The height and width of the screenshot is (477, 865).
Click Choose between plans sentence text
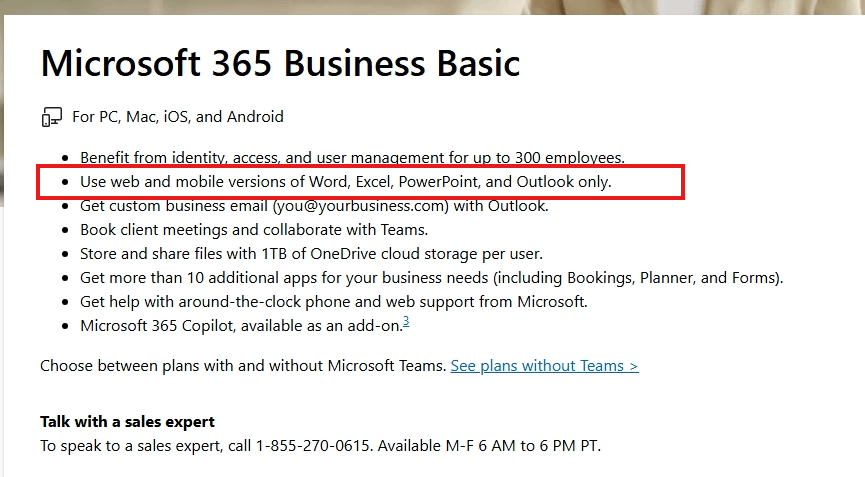click(x=243, y=366)
